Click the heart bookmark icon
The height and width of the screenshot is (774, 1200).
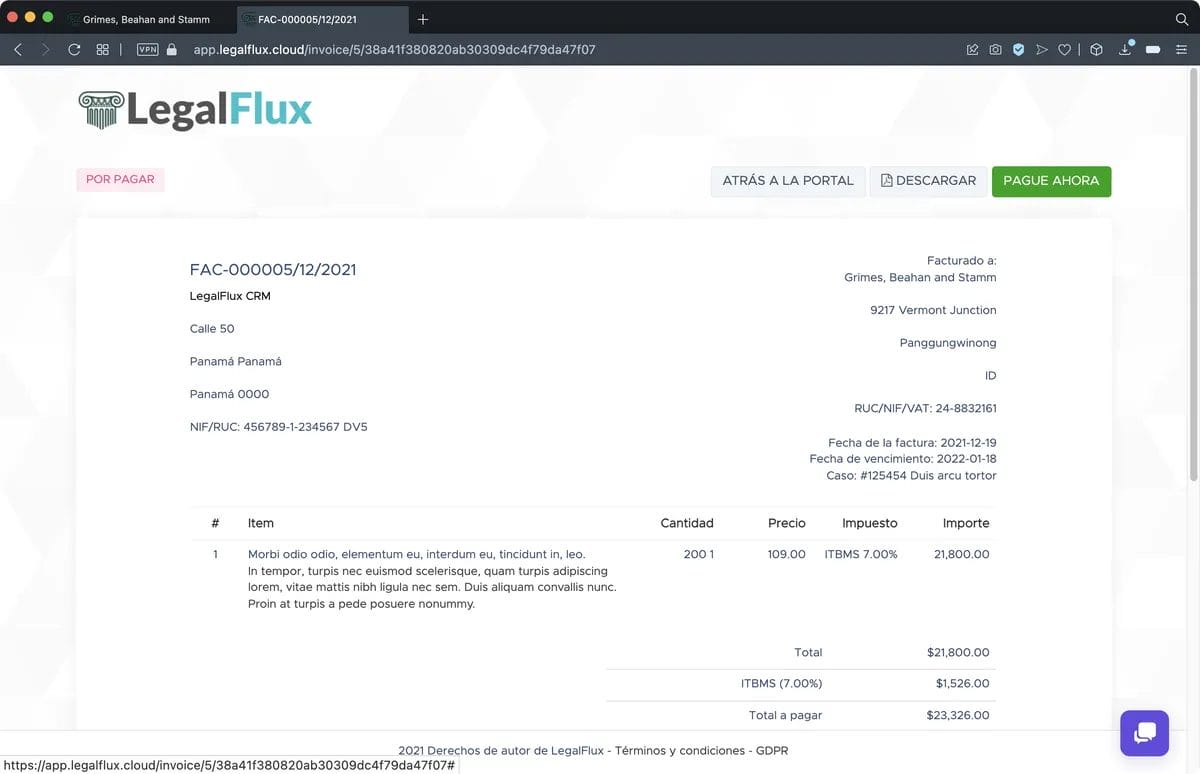[1065, 49]
